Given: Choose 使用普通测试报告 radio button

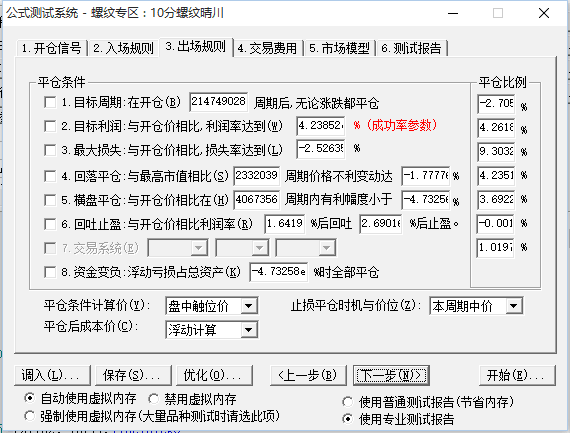Looking at the screenshot, I should (x=348, y=402).
